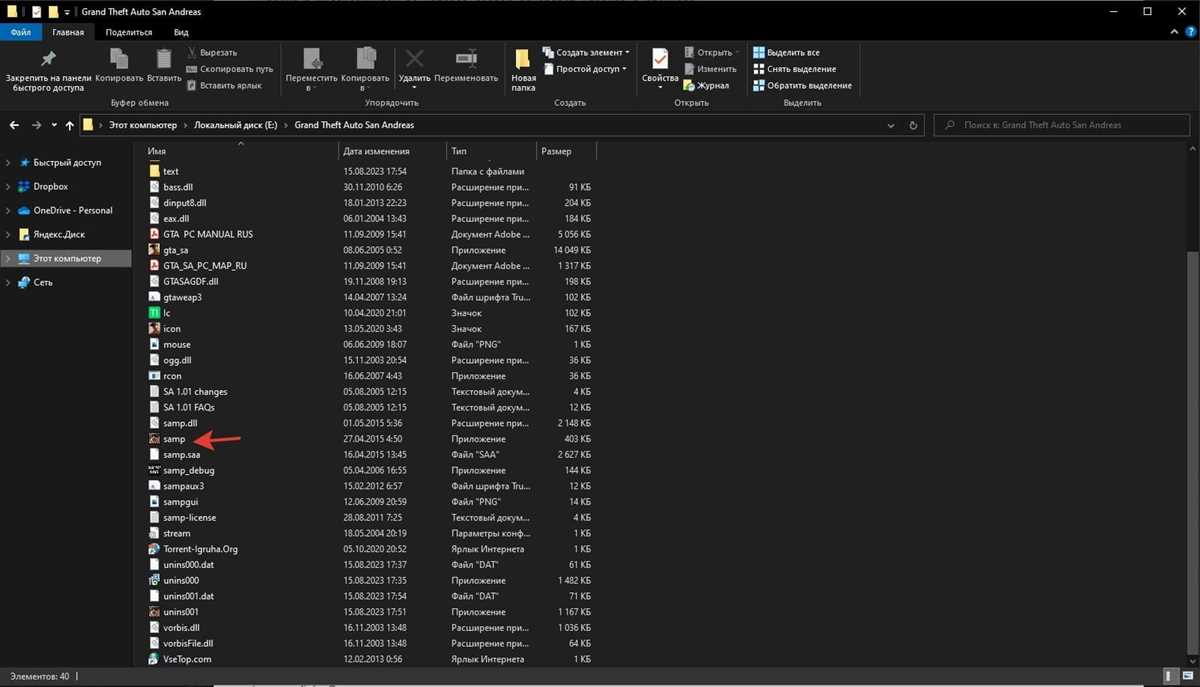Click Выделить все (Select all)

[787, 52]
